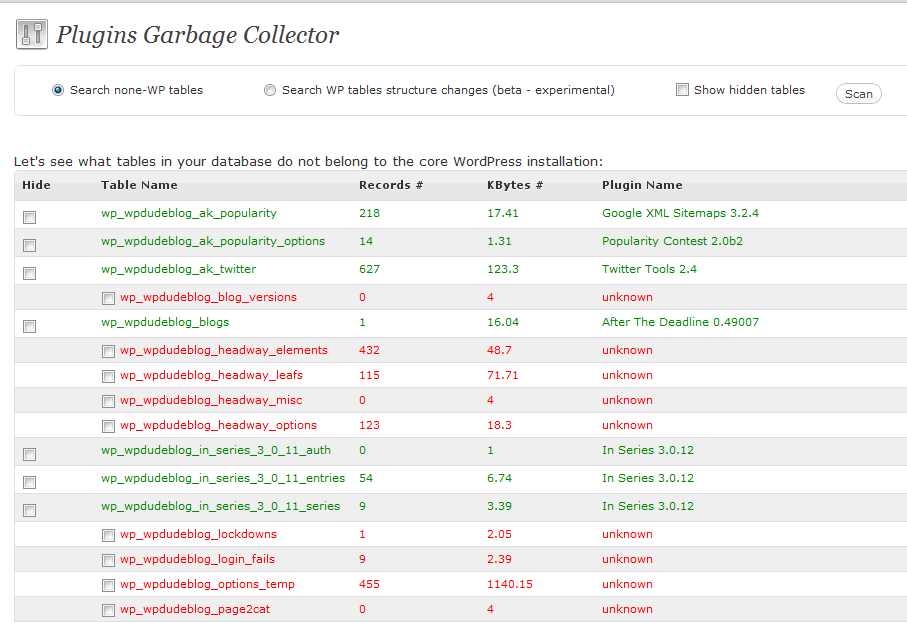Click the wp_wpdudeblog_blog_versions table name
Viewport: 907px width, 622px height.
click(208, 297)
